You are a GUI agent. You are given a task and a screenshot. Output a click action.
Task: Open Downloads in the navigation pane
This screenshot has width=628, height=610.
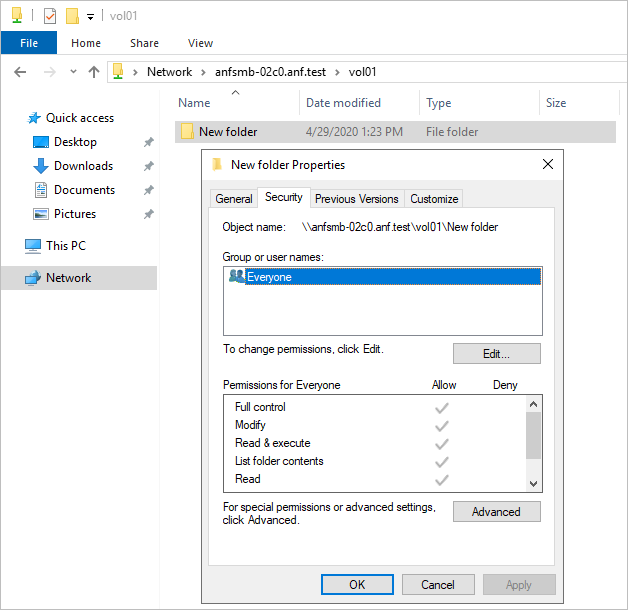pos(83,166)
